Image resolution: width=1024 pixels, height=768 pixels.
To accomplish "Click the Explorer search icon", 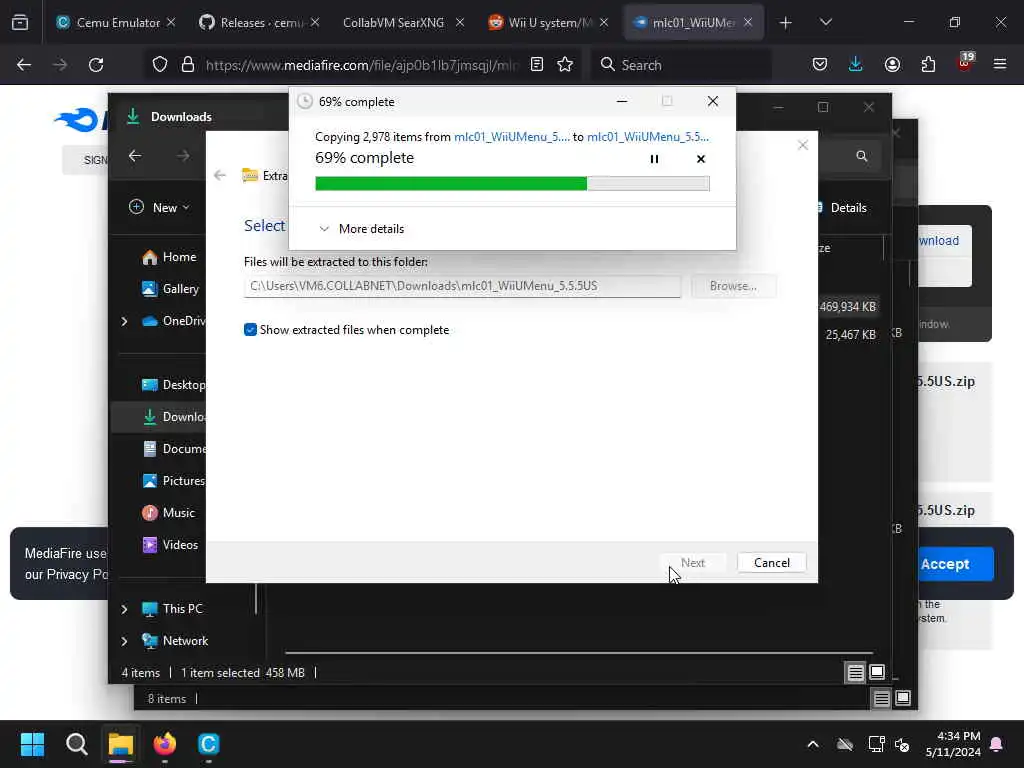I will pyautogui.click(x=862, y=156).
